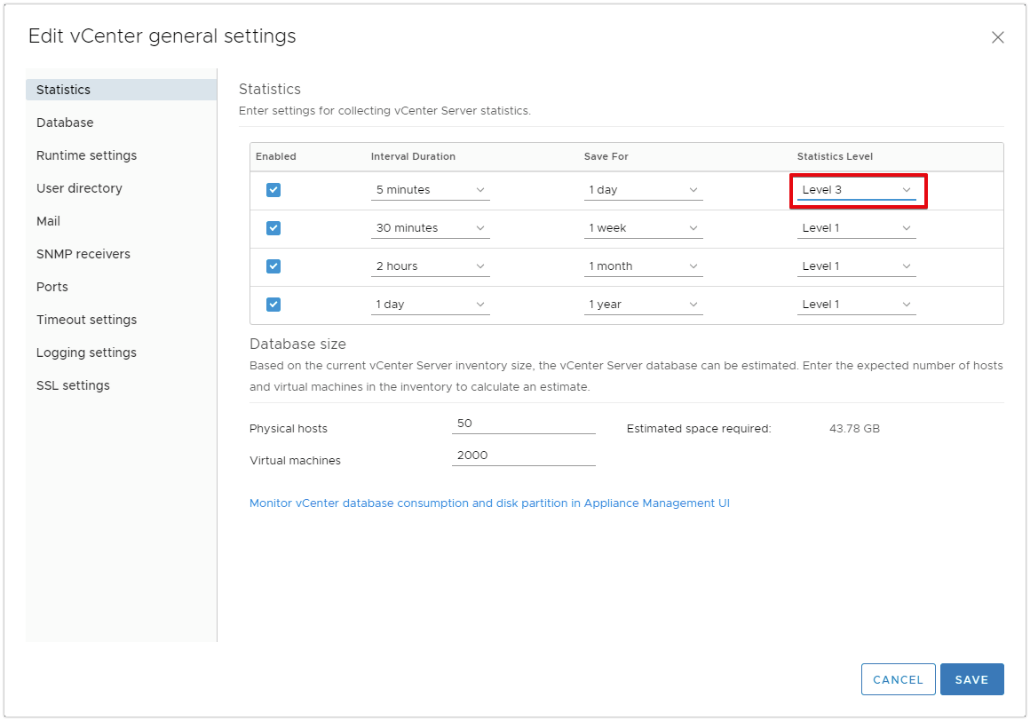Click the Enabled column header
The image size is (1030, 721).
[x=276, y=156]
